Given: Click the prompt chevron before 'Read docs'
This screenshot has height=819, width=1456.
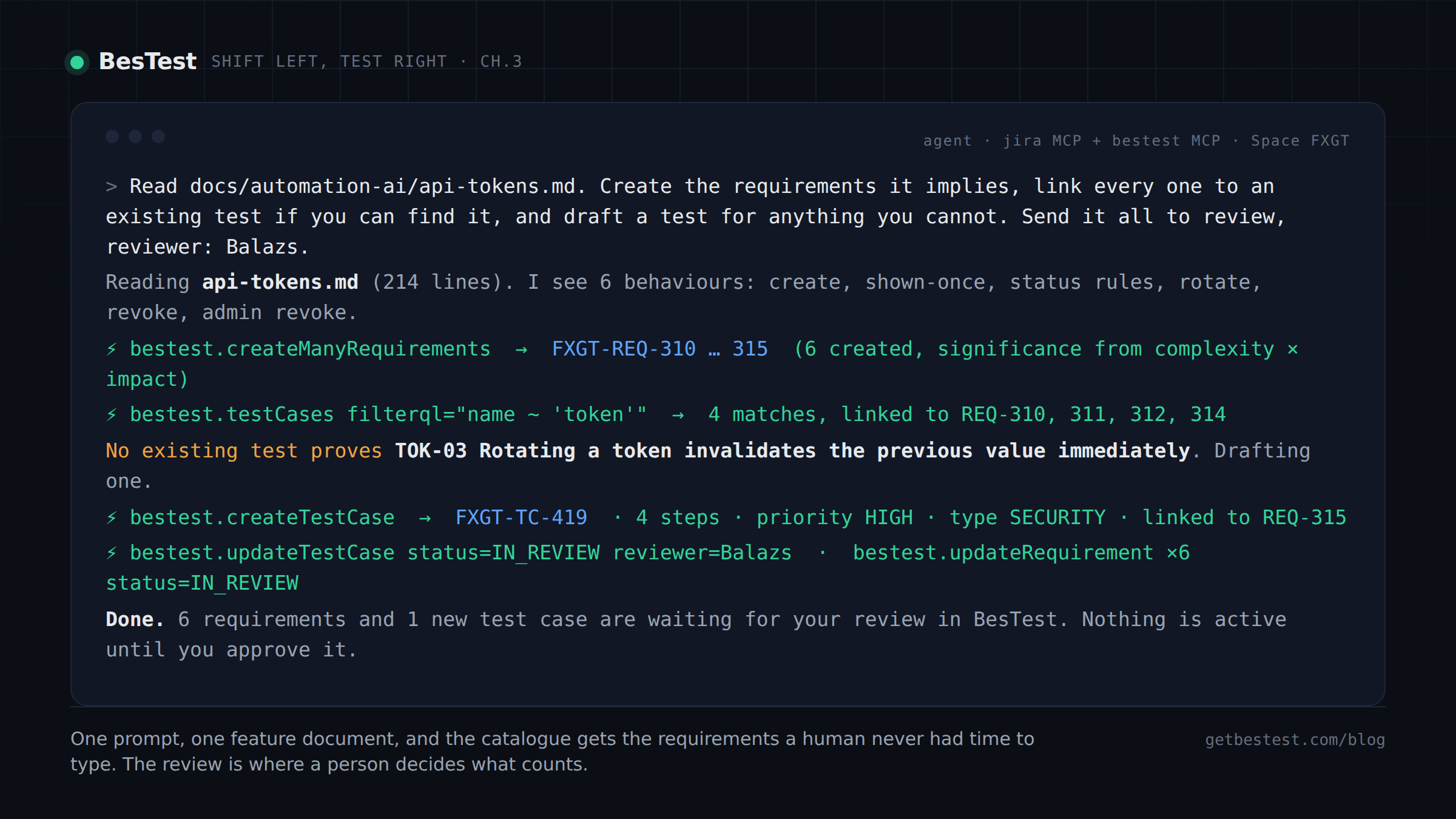Looking at the screenshot, I should click(112, 186).
